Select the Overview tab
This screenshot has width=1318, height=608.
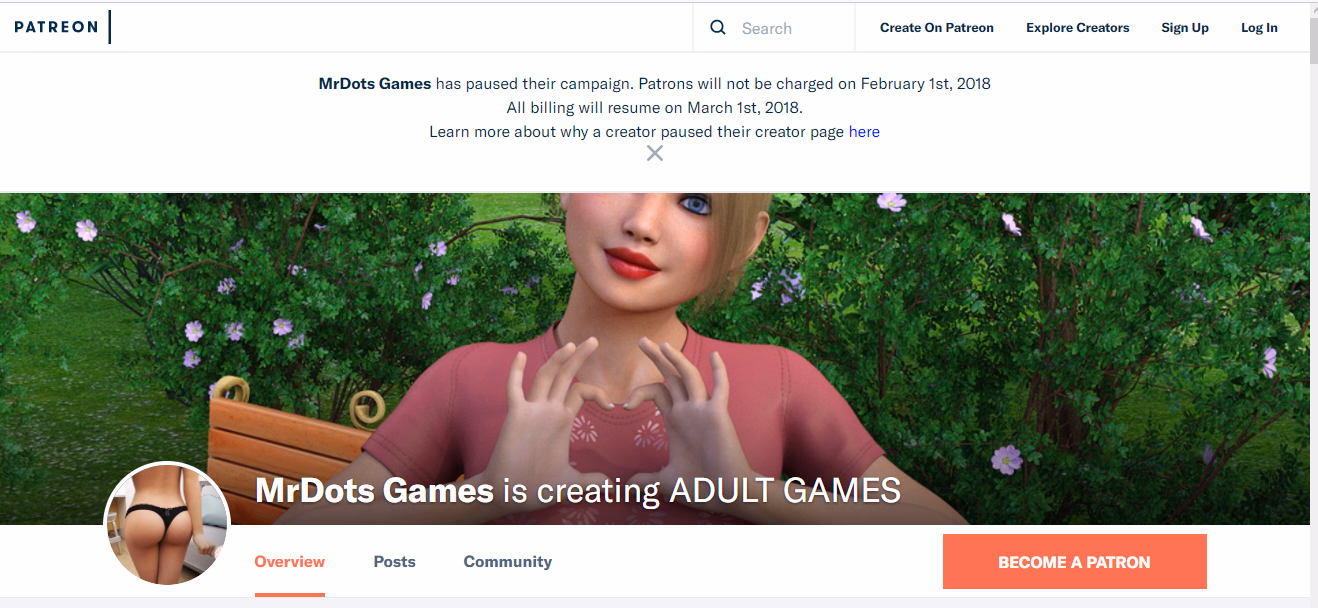coord(290,562)
